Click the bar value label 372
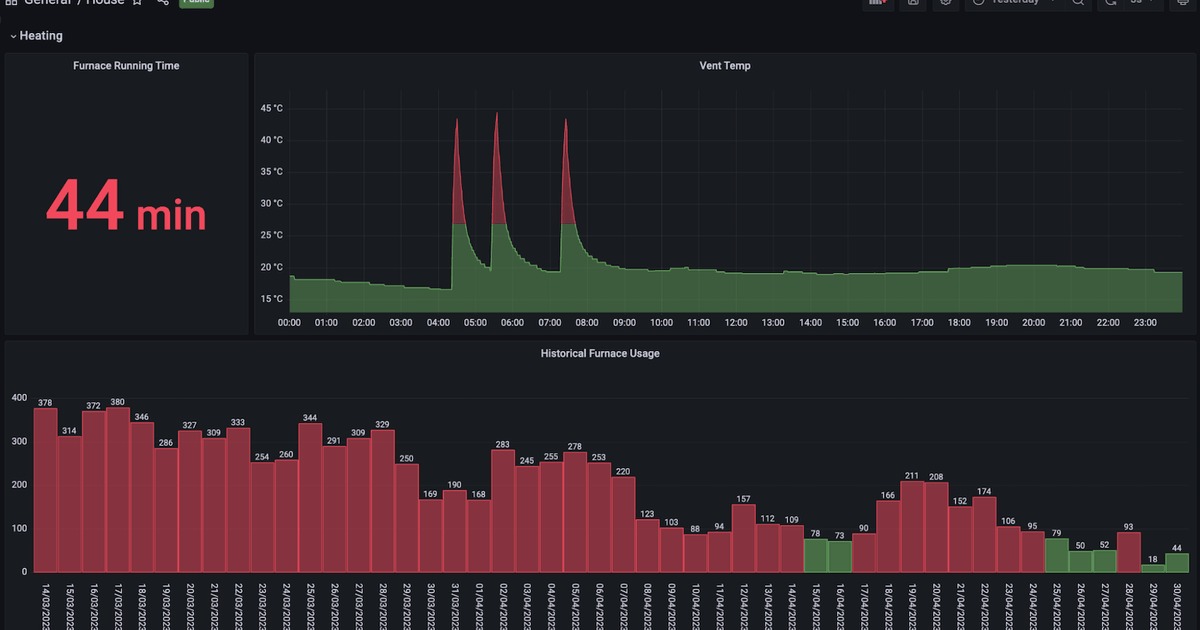 click(x=93, y=406)
